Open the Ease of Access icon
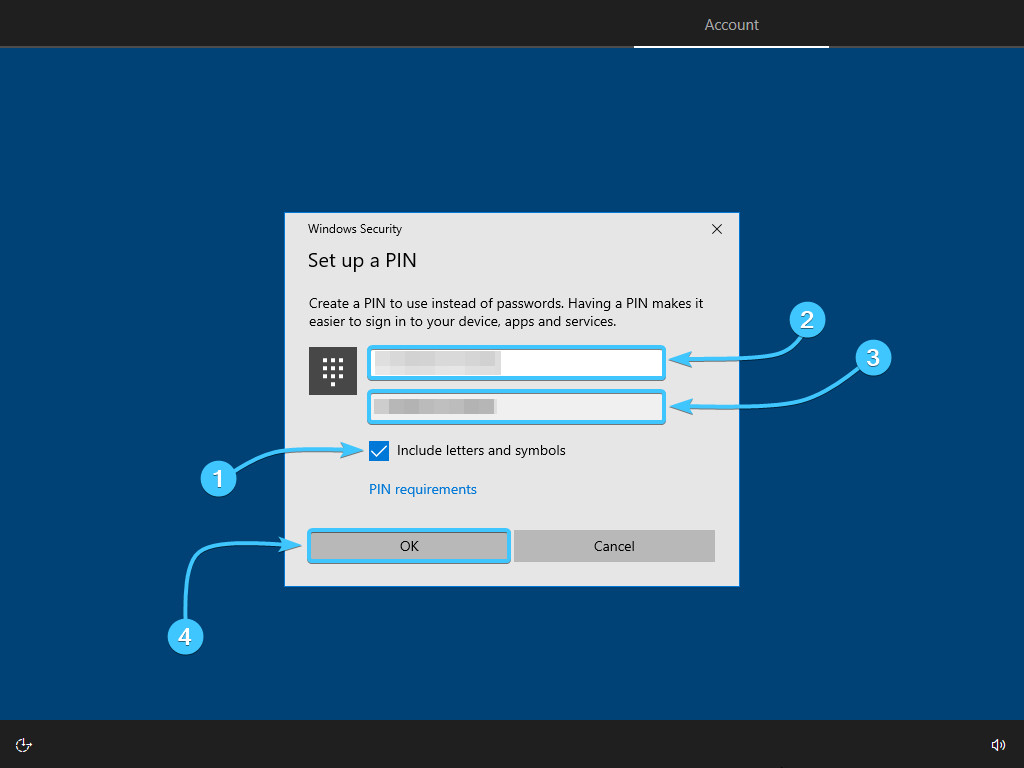 pyautogui.click(x=24, y=745)
